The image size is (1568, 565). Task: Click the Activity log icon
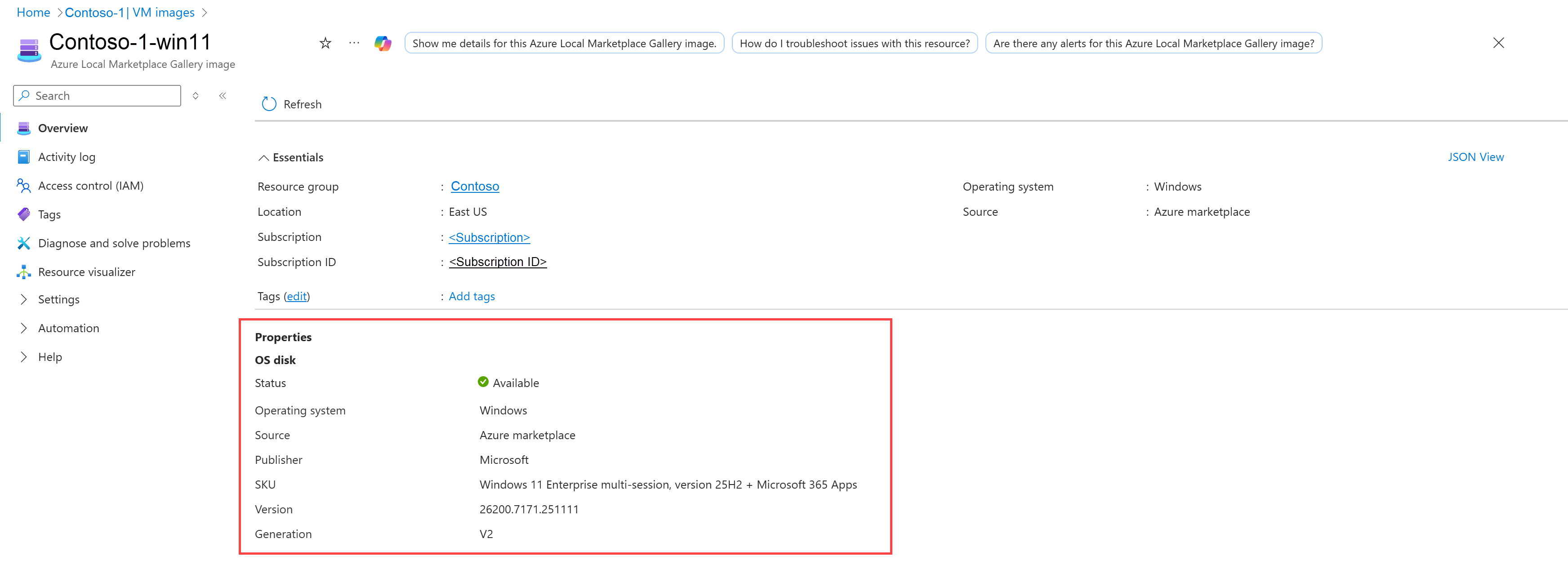pos(24,157)
